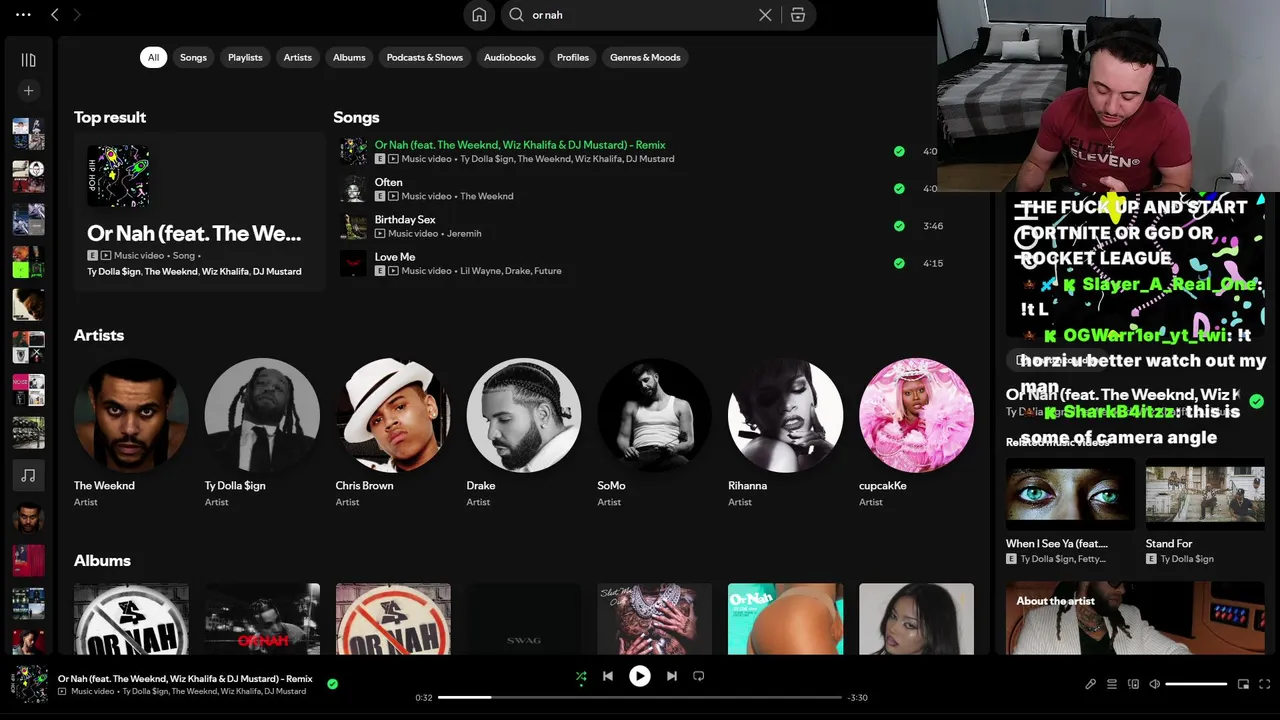Select the All filter chip
Viewport: 1280px width, 720px height.
(153, 57)
